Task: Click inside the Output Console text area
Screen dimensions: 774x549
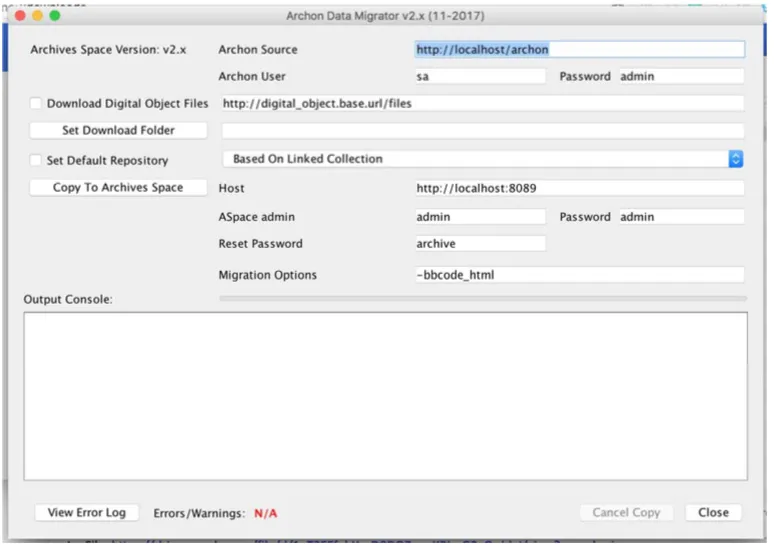Action: 385,395
